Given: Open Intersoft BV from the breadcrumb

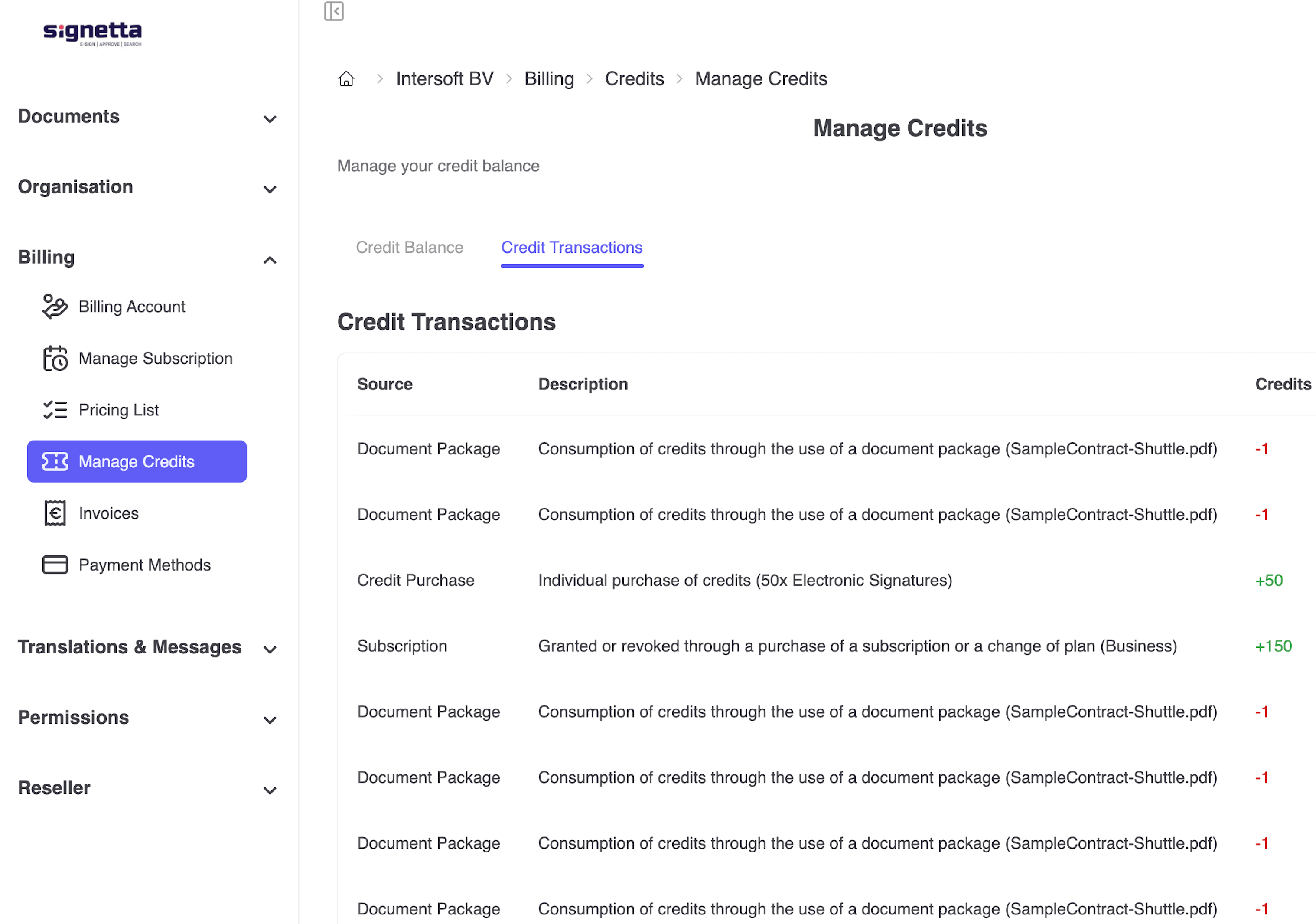Looking at the screenshot, I should click(x=445, y=79).
